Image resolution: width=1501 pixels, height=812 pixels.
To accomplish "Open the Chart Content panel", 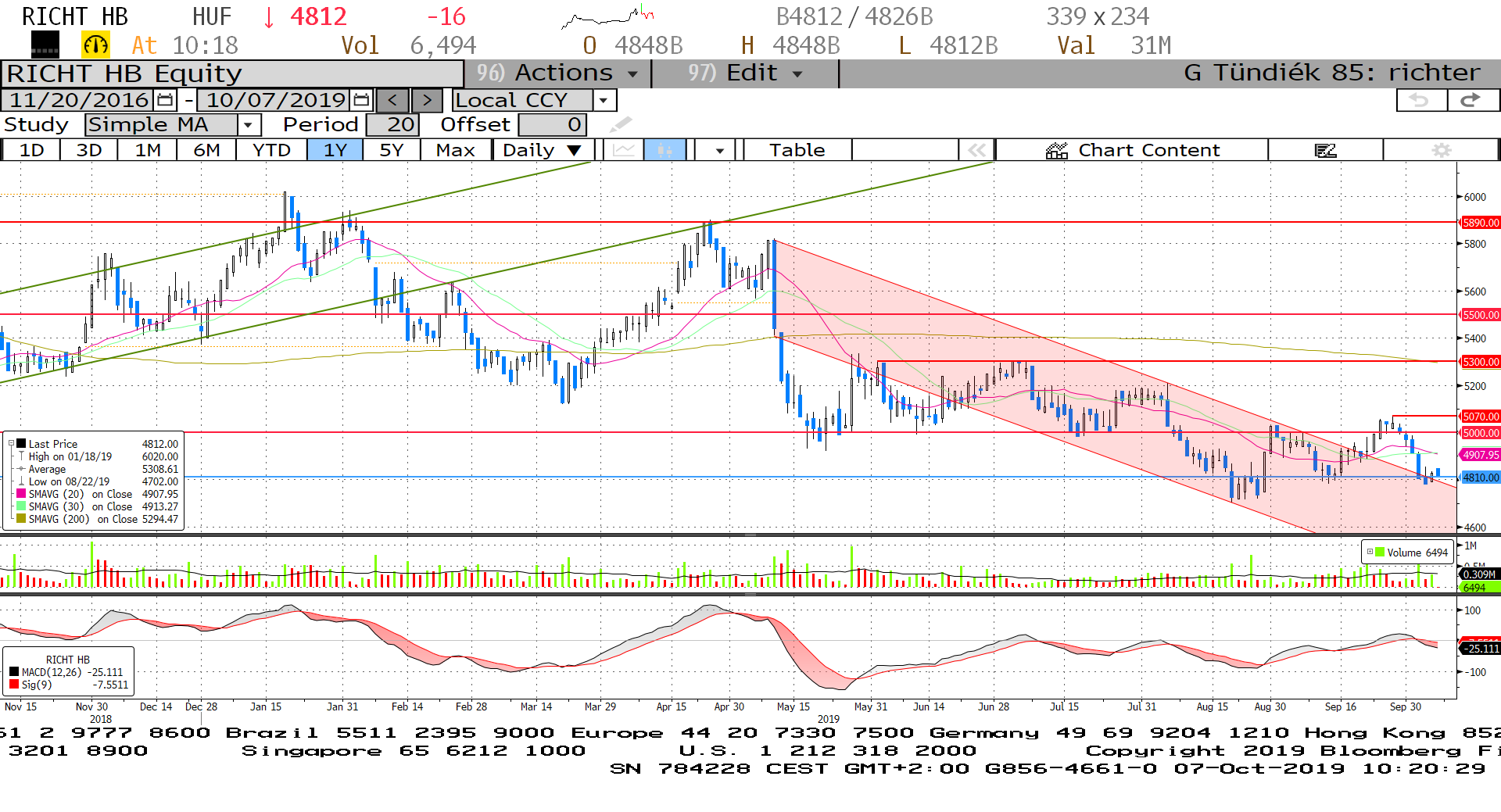I will [1132, 149].
